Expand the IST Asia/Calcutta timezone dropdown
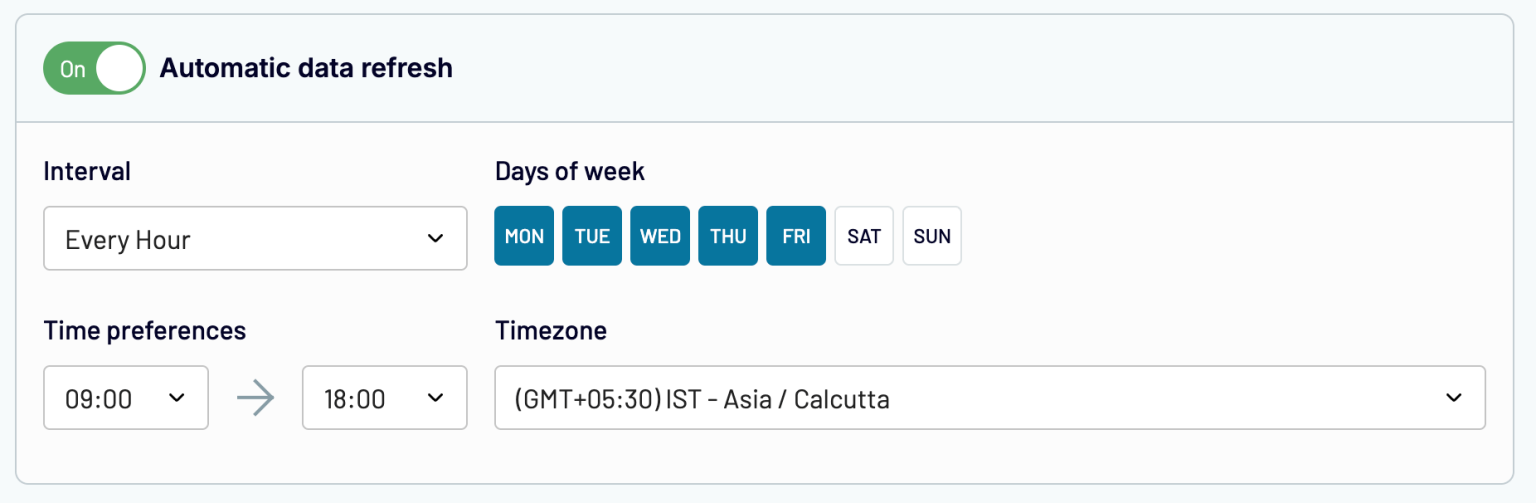Screen dimensions: 1536x503 click(989, 398)
